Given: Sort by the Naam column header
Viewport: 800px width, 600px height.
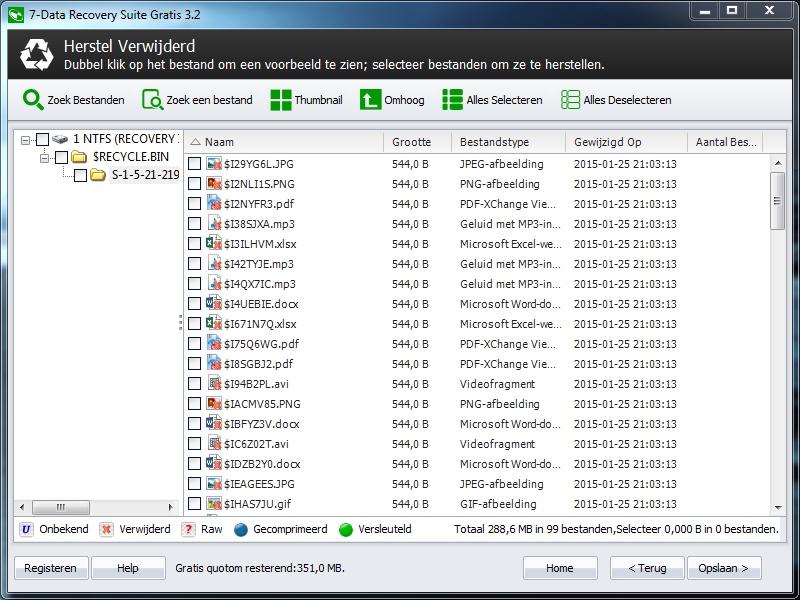Looking at the screenshot, I should point(284,142).
